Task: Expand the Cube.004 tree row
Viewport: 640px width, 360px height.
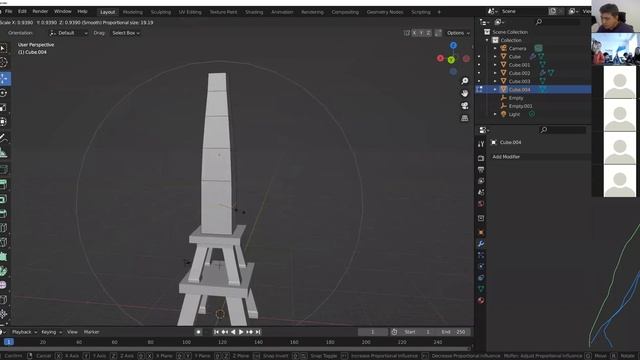Action: (495, 89)
